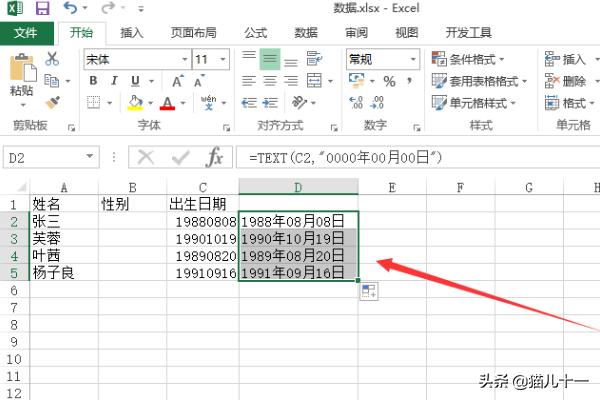This screenshot has height=400, width=600.
Task: Click the Save icon in quick access toolbar
Action: coord(42,9)
